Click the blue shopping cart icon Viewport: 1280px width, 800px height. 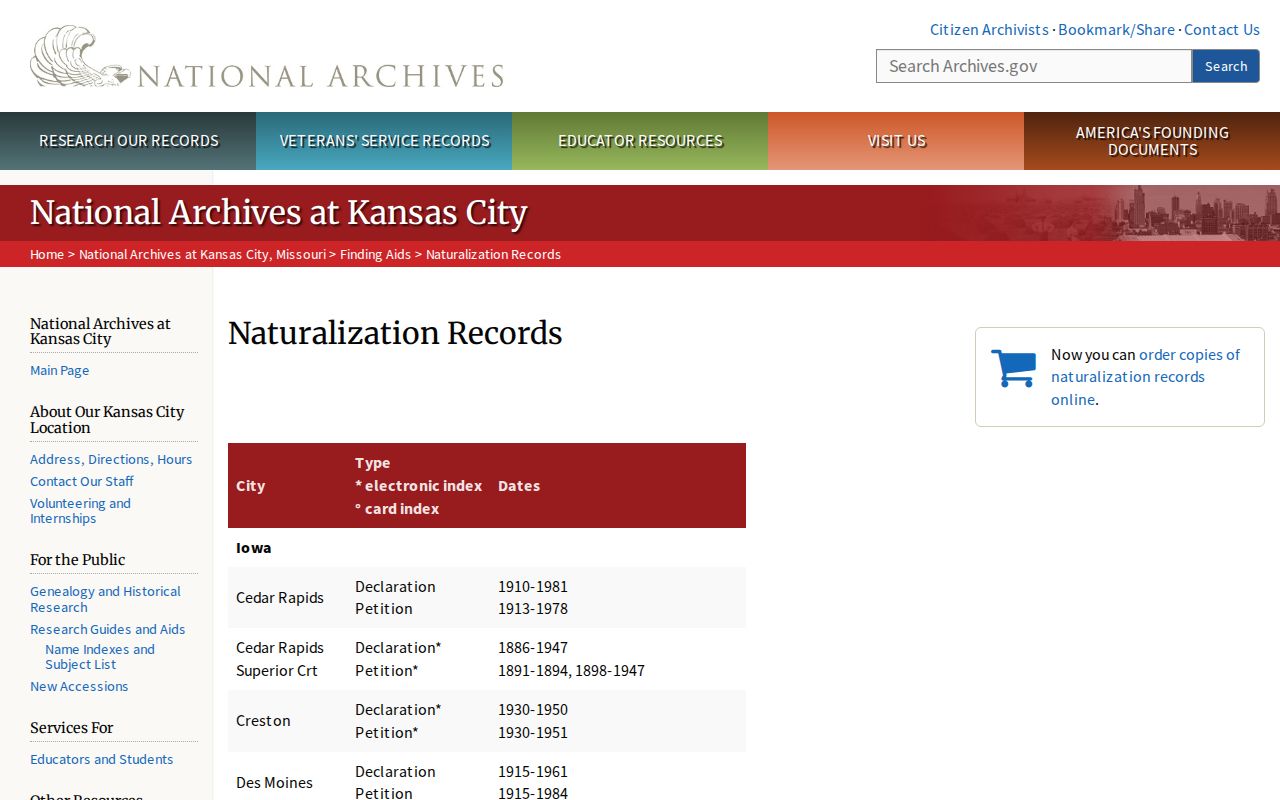pos(1014,368)
